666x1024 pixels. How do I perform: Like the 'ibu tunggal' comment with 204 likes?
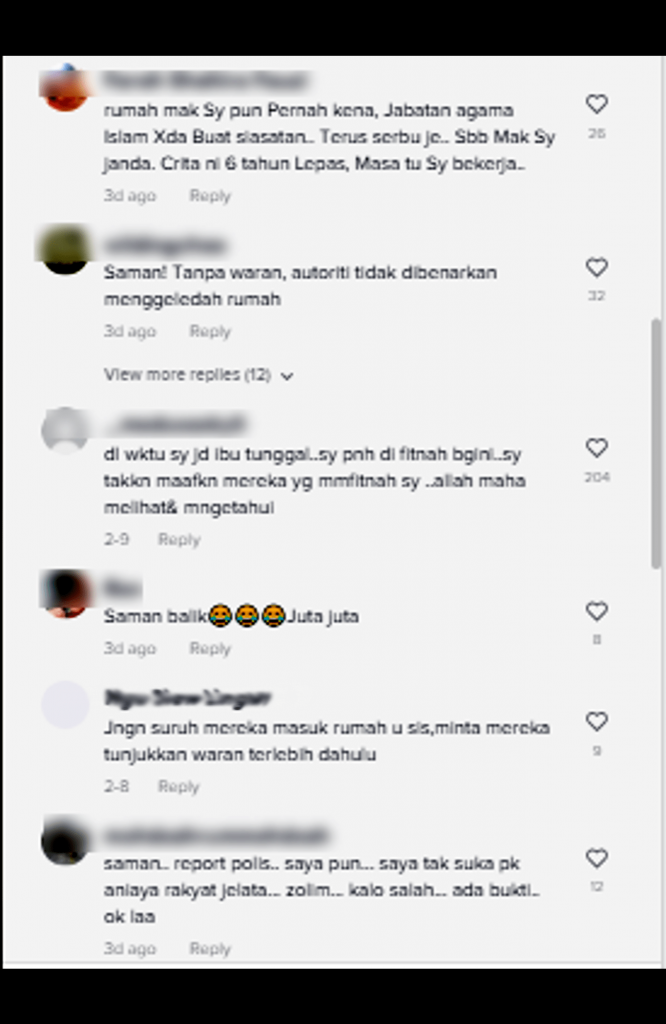[597, 448]
